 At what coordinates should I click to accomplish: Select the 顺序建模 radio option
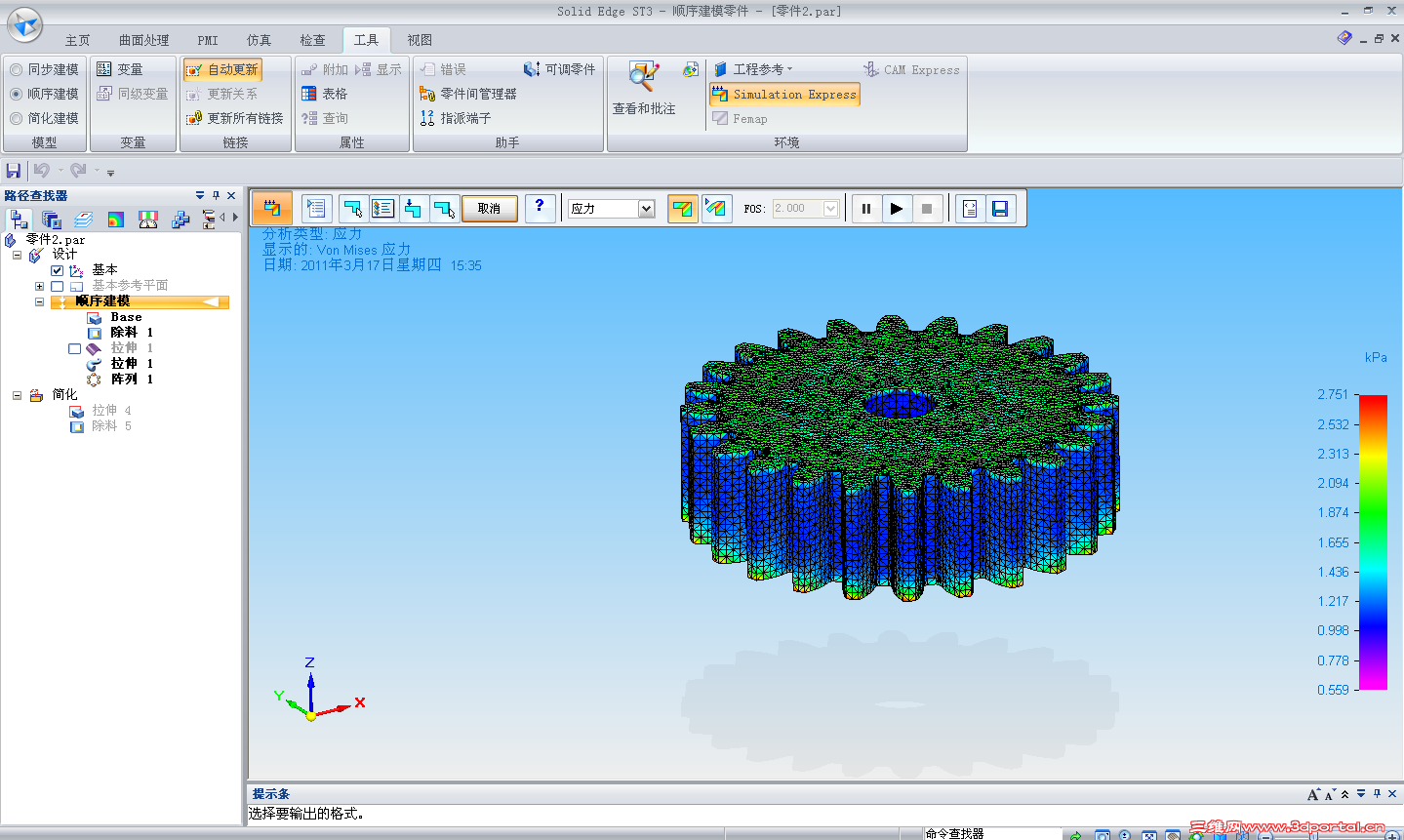(44, 94)
